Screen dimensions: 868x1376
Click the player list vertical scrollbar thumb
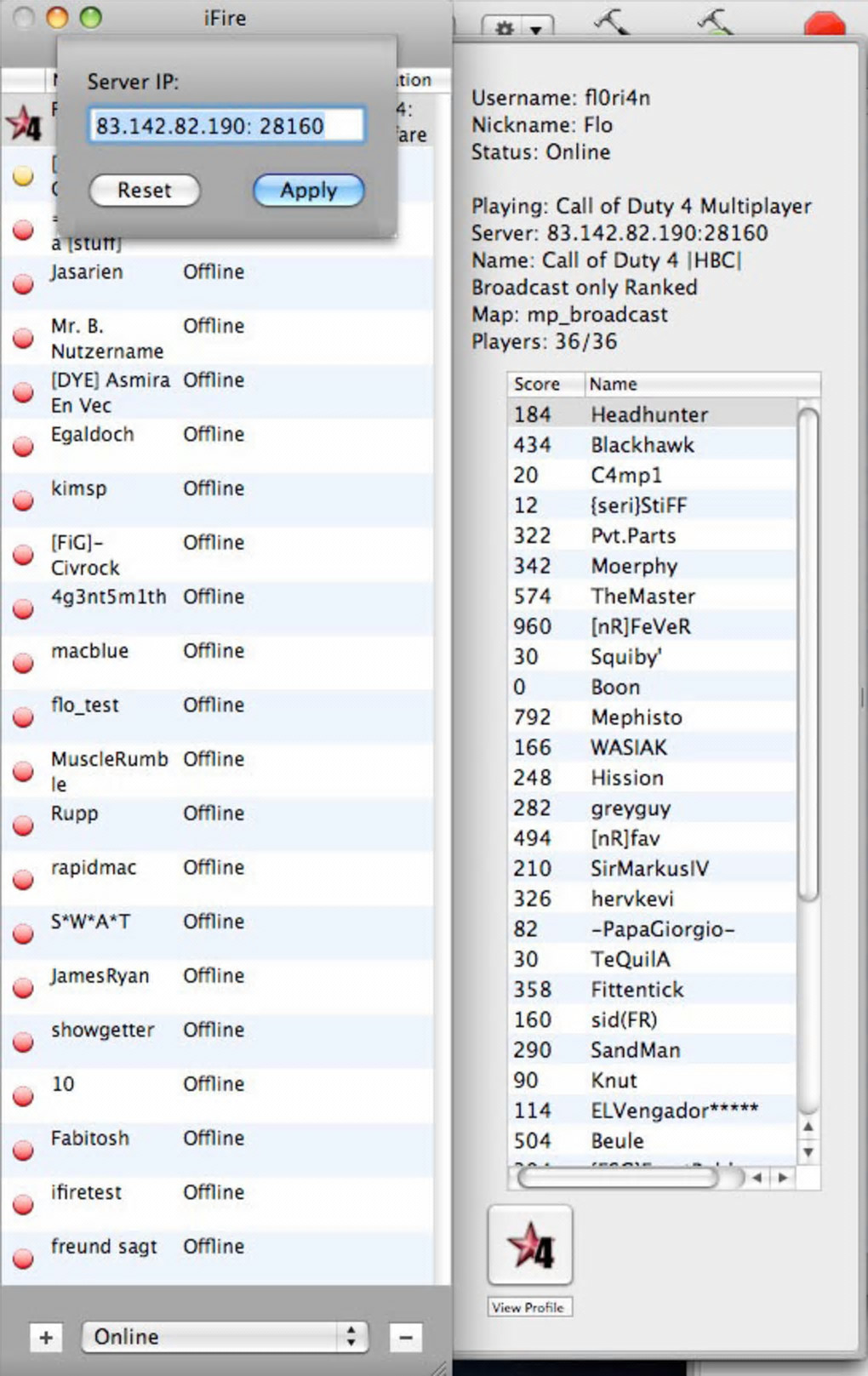click(808, 654)
